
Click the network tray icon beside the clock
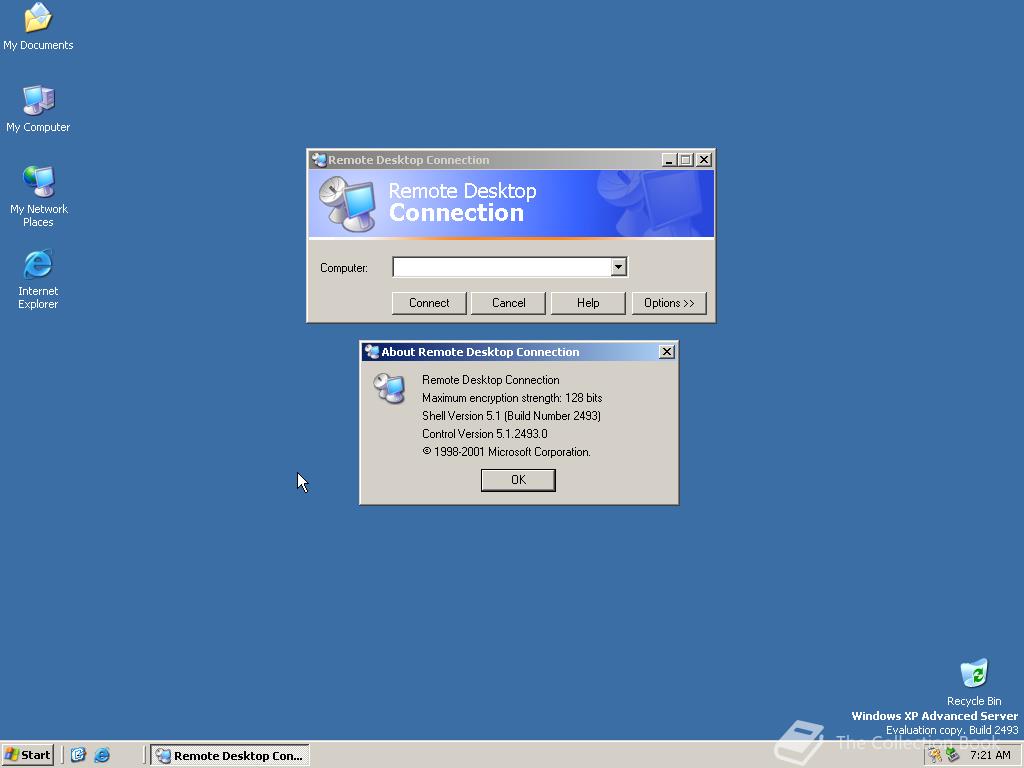click(x=953, y=755)
